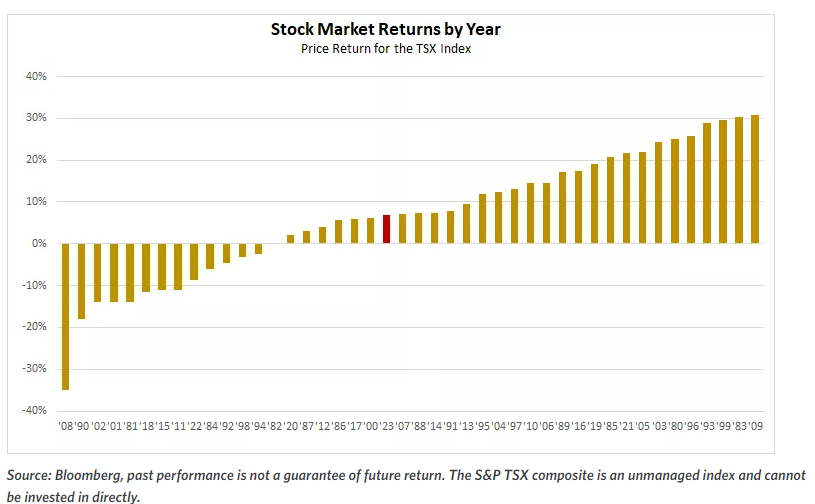
Task: Click the '22 negative return bar
Action: click(194, 261)
